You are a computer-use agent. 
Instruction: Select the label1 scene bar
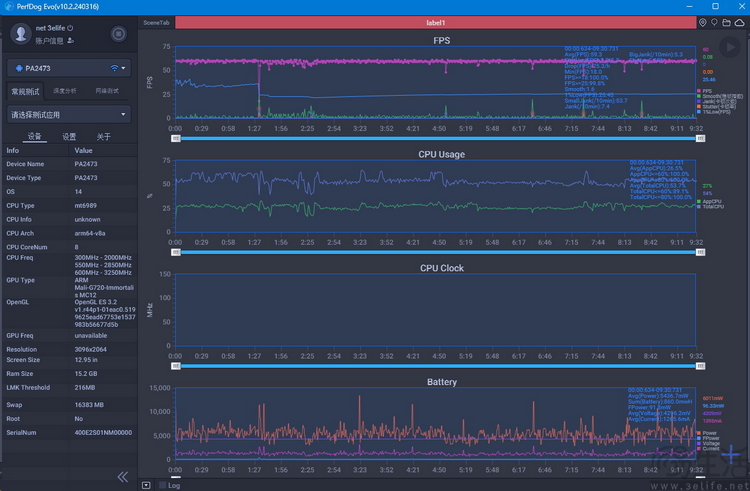pyautogui.click(x=436, y=22)
